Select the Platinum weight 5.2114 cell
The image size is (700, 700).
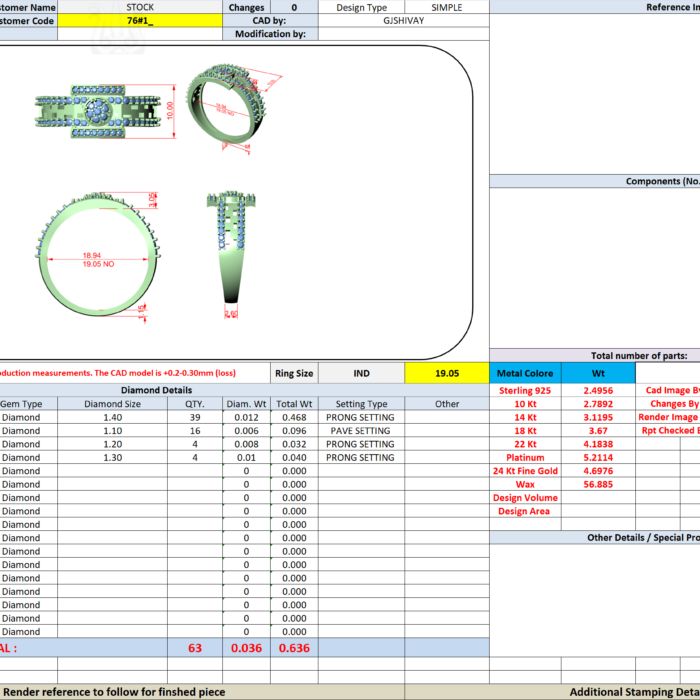[598, 458]
